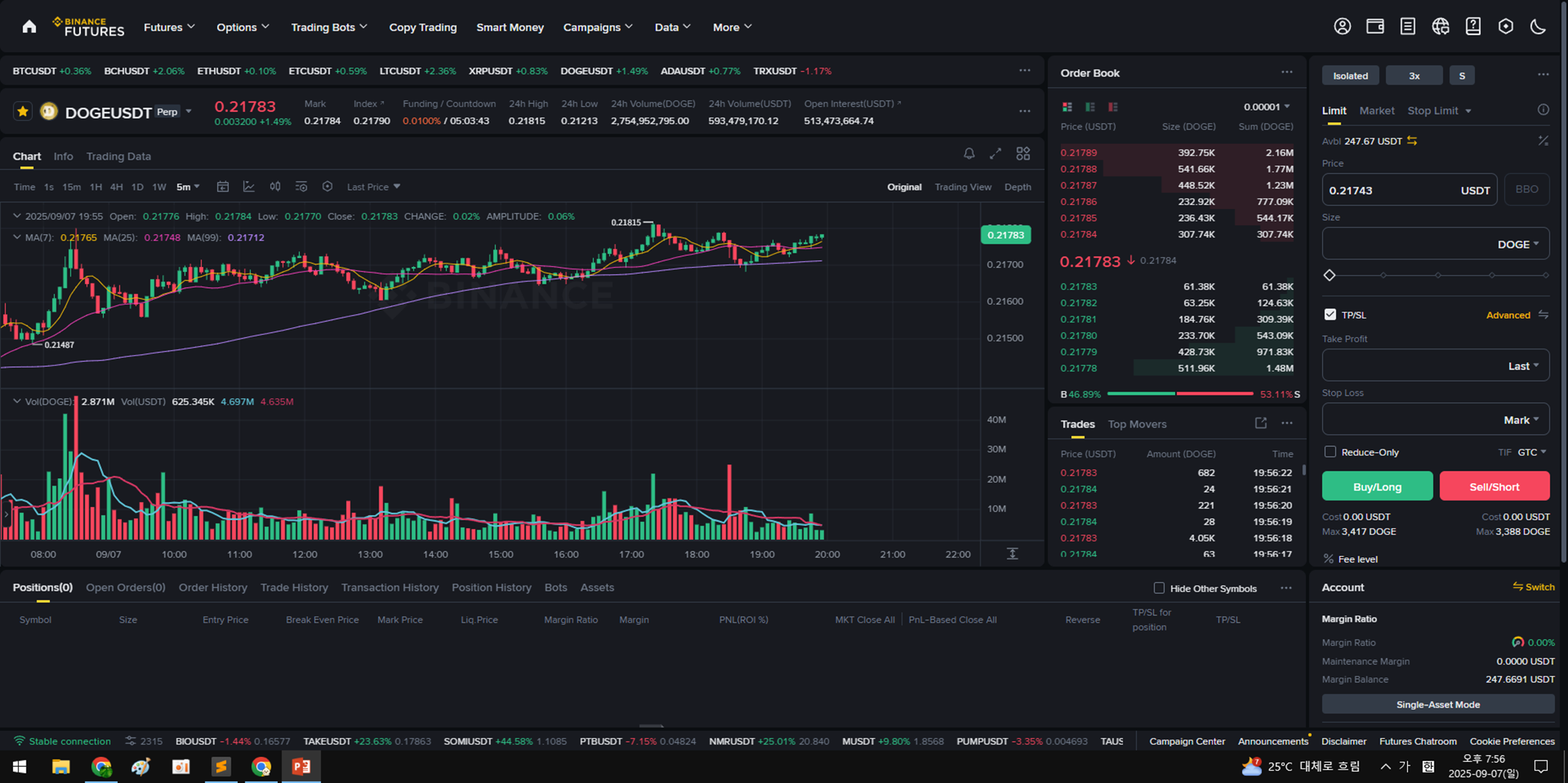
Task: Check Hide Other Symbols box
Action: pyautogui.click(x=1159, y=588)
